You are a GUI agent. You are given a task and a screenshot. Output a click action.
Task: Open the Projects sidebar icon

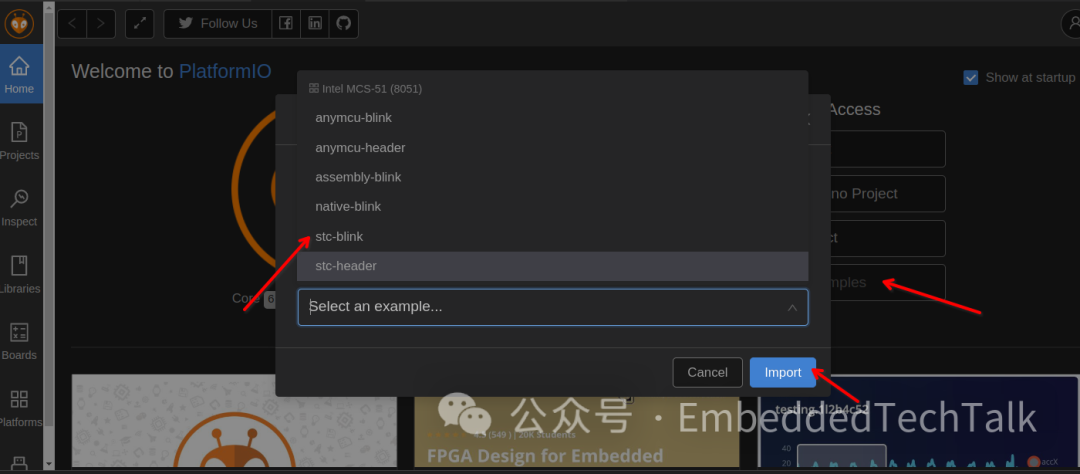tap(19, 140)
